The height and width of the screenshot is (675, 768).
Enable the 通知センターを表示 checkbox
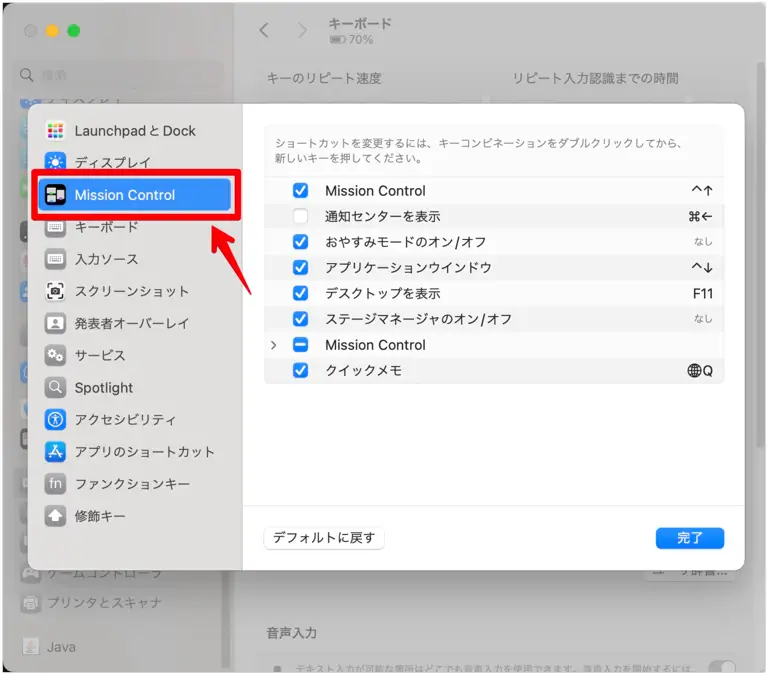(x=300, y=216)
